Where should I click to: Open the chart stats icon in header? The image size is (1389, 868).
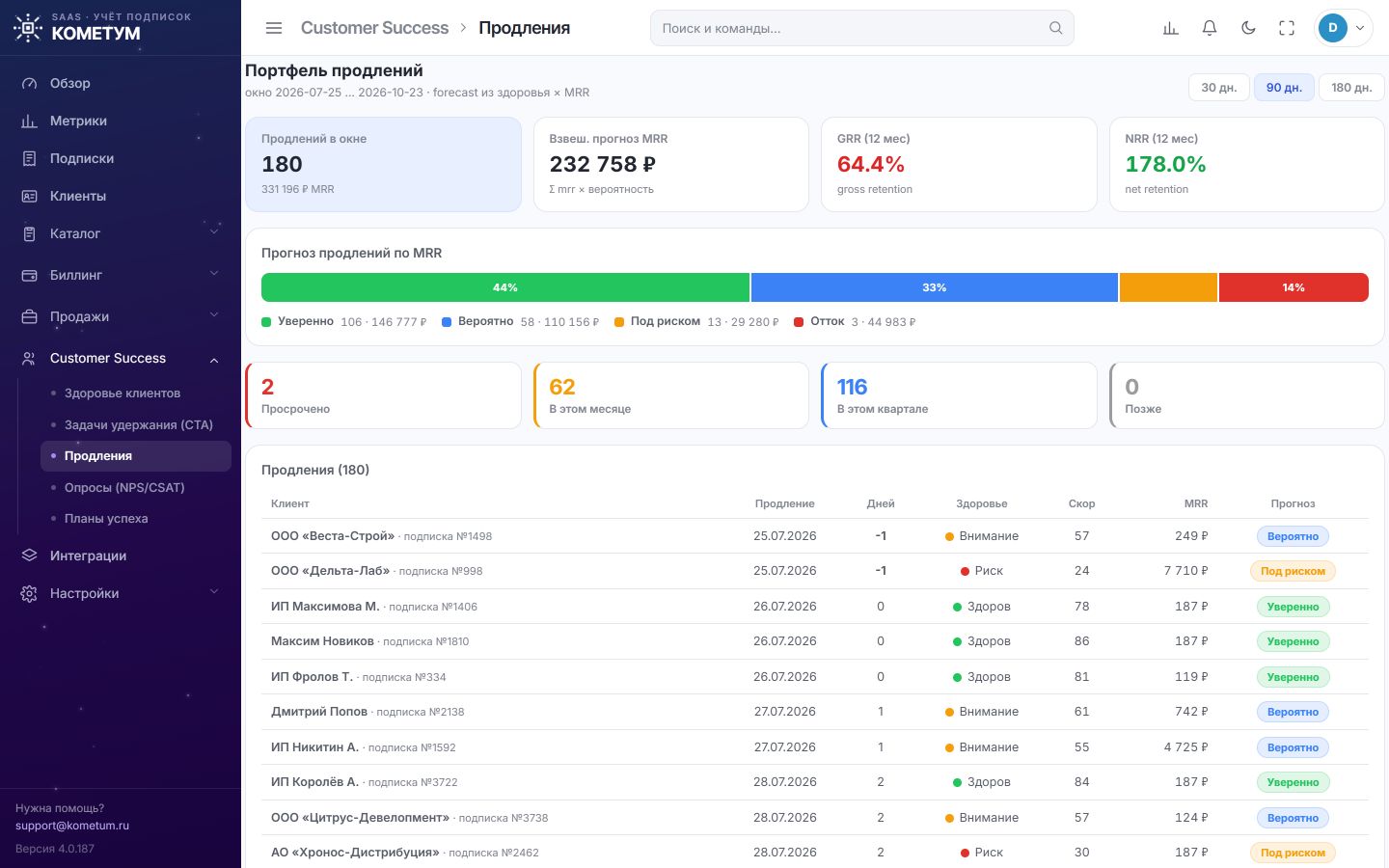coord(1171,28)
